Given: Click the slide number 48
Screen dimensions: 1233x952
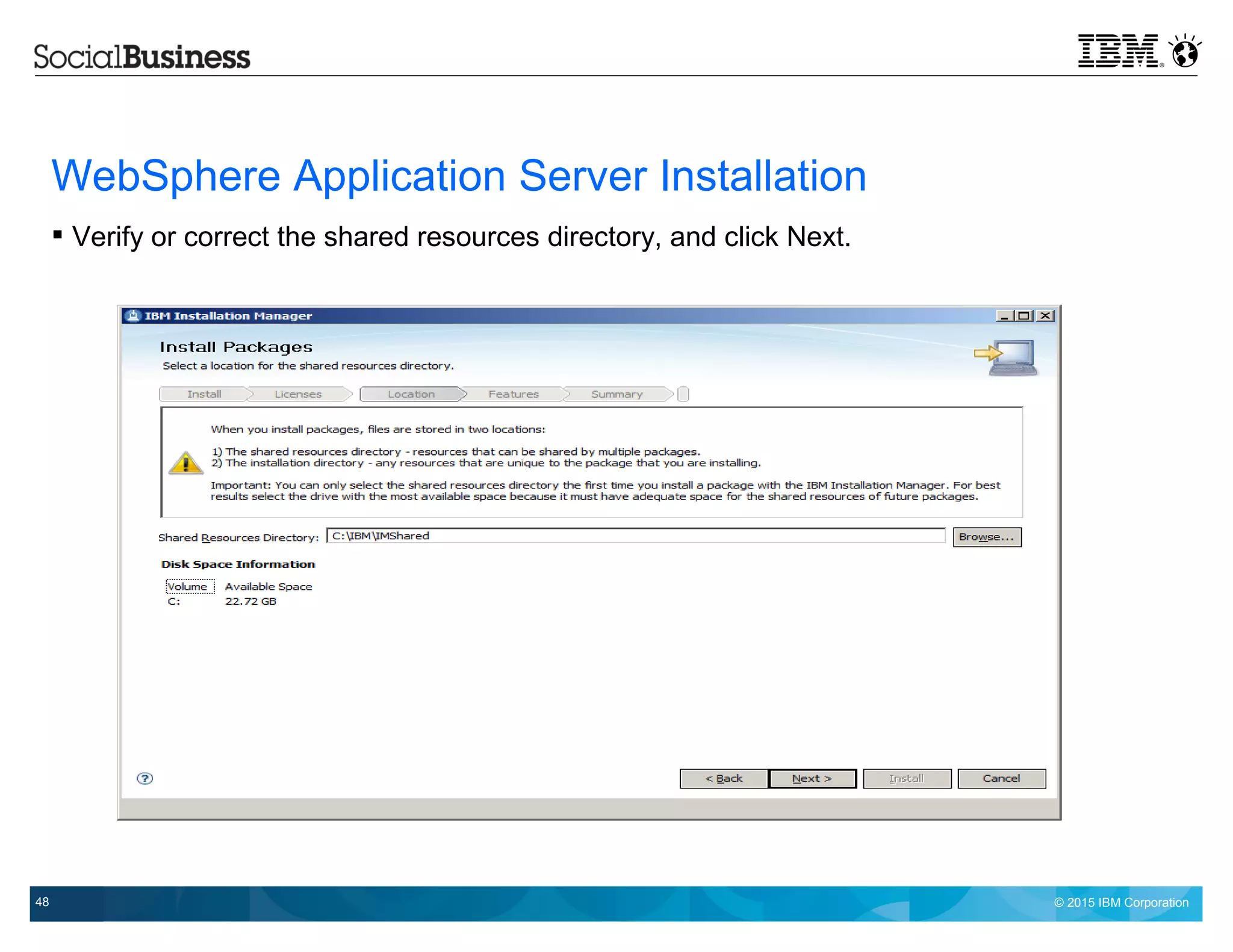Looking at the screenshot, I should 42,901.
